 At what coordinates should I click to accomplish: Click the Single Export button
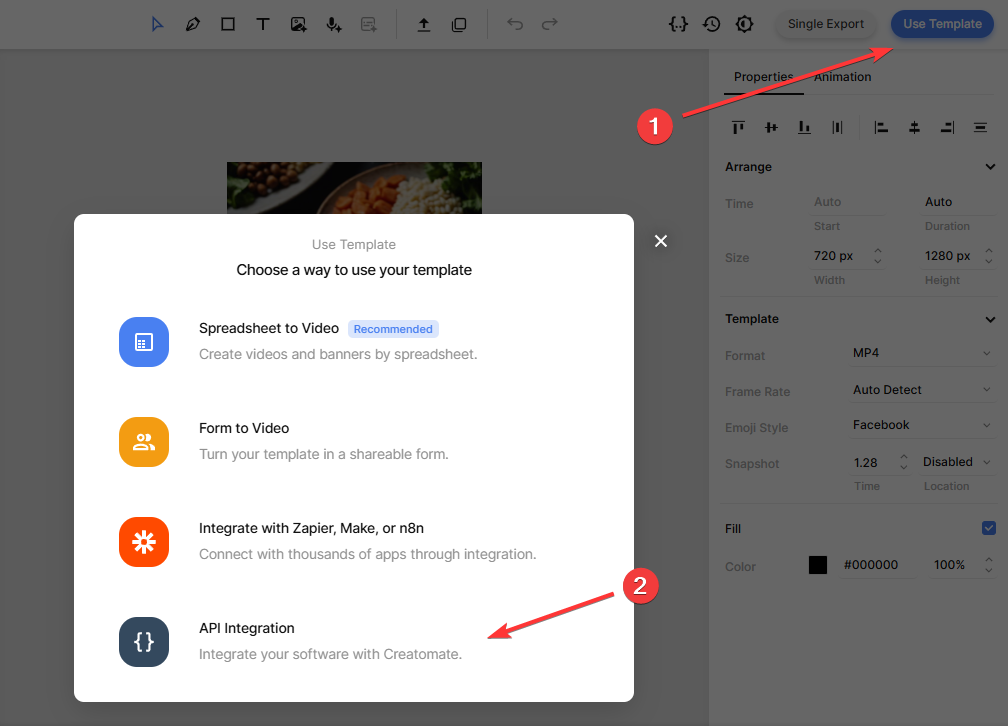(825, 24)
